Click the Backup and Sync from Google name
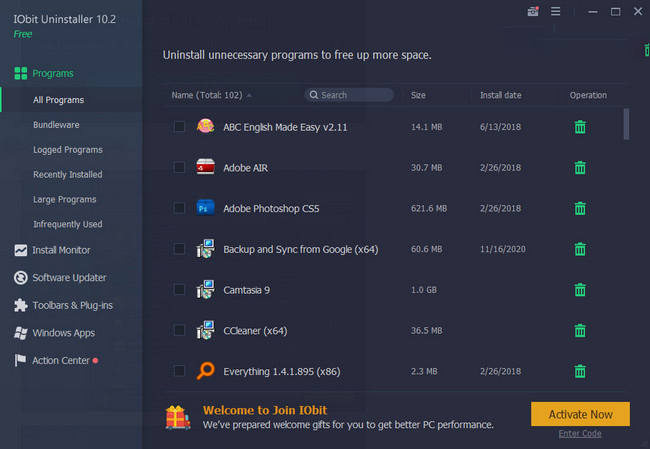This screenshot has width=650, height=449. (301, 249)
